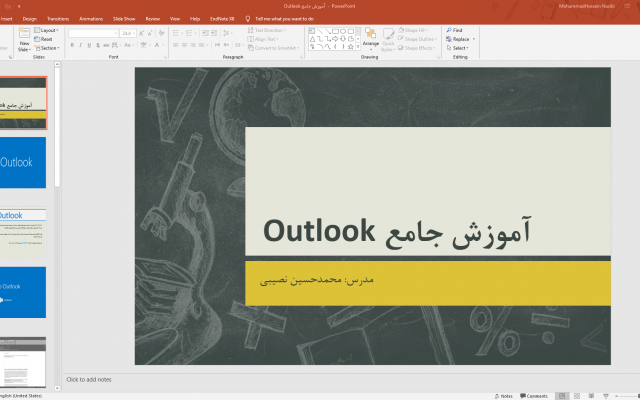
Task: Click Clear All Formatting icon
Action: [x=162, y=33]
